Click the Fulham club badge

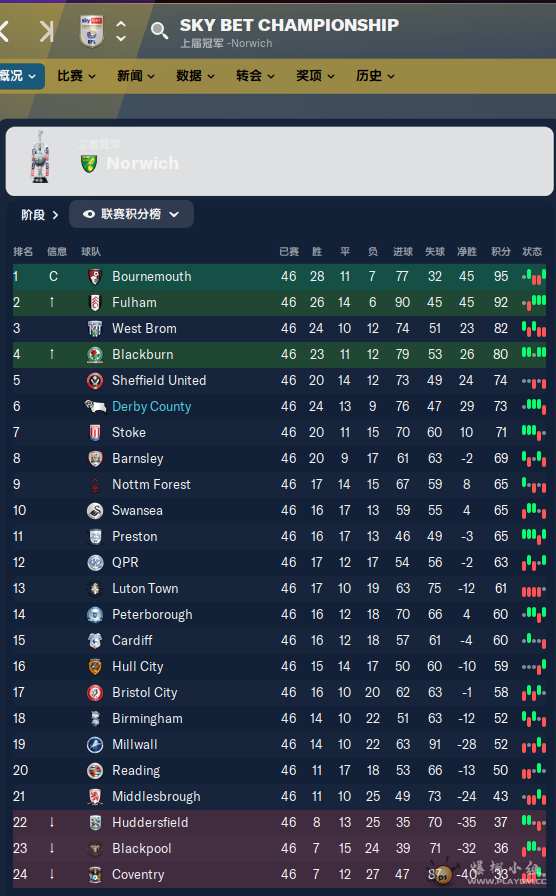point(95,303)
